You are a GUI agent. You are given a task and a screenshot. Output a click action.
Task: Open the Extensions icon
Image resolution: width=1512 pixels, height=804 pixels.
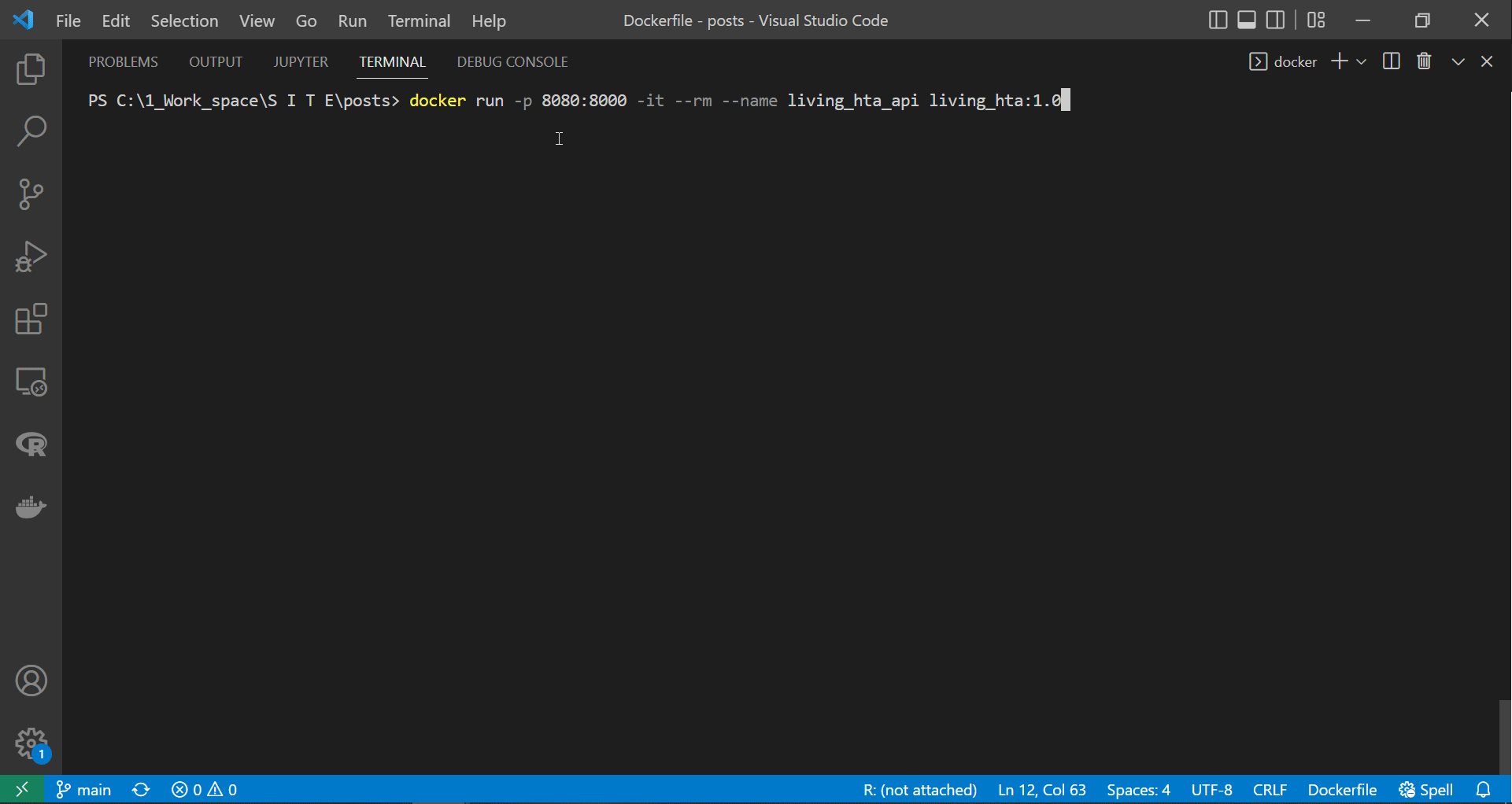[31, 319]
